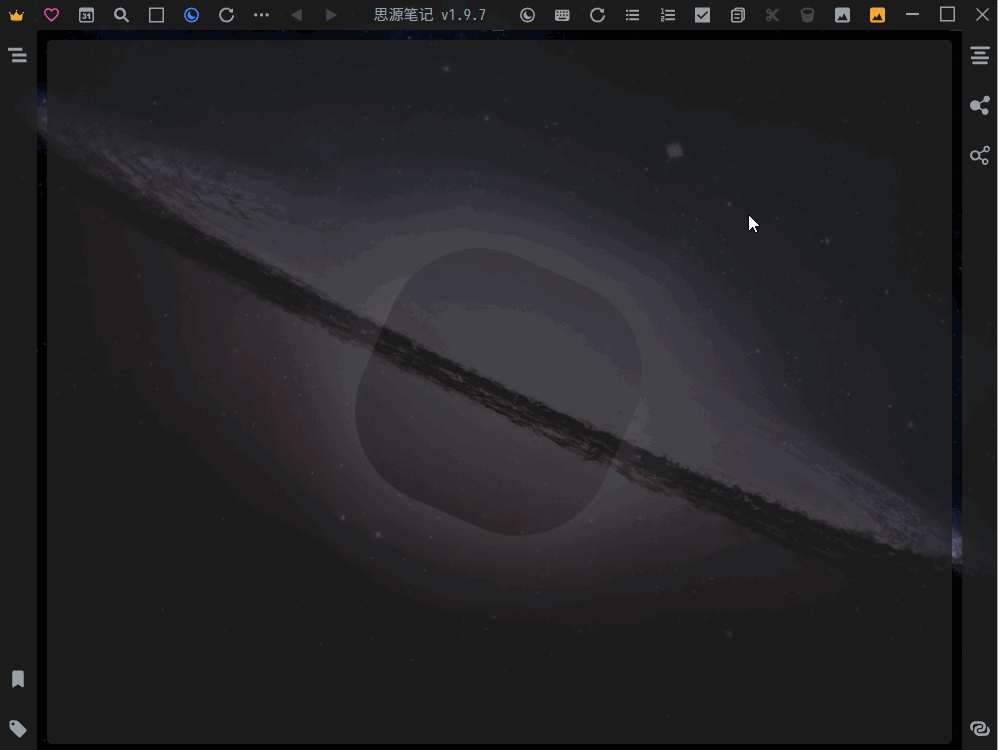This screenshot has height=750, width=998.
Task: Click the checkbox task list icon
Action: pyautogui.click(x=702, y=15)
